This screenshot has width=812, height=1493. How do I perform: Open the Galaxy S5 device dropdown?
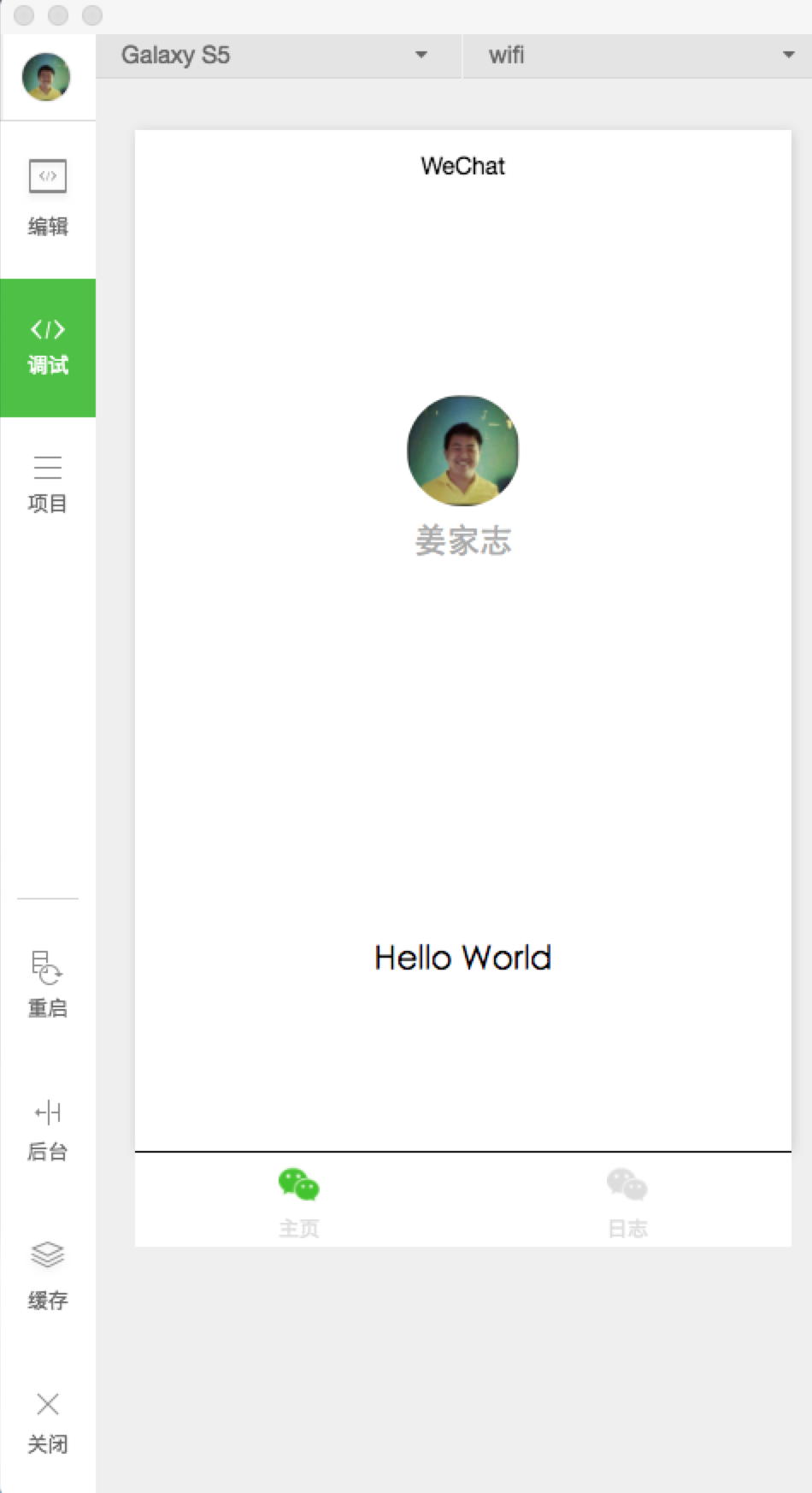[x=278, y=56]
